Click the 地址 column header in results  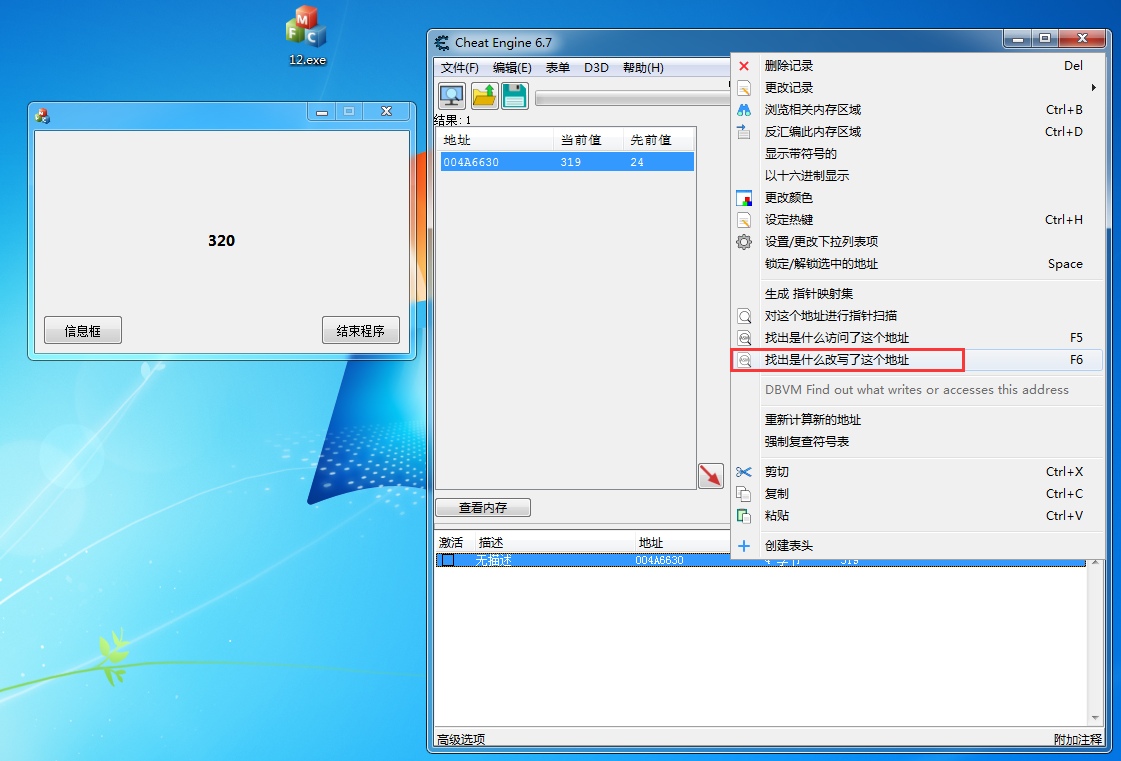click(496, 140)
